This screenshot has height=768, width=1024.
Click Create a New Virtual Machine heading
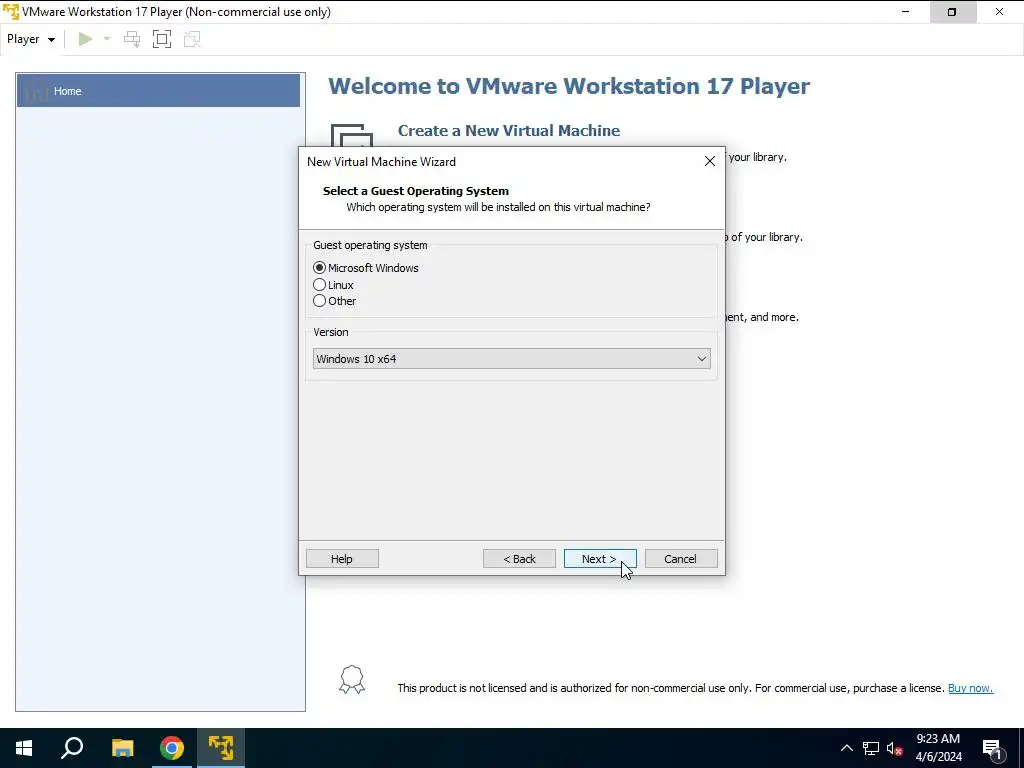[x=509, y=131]
